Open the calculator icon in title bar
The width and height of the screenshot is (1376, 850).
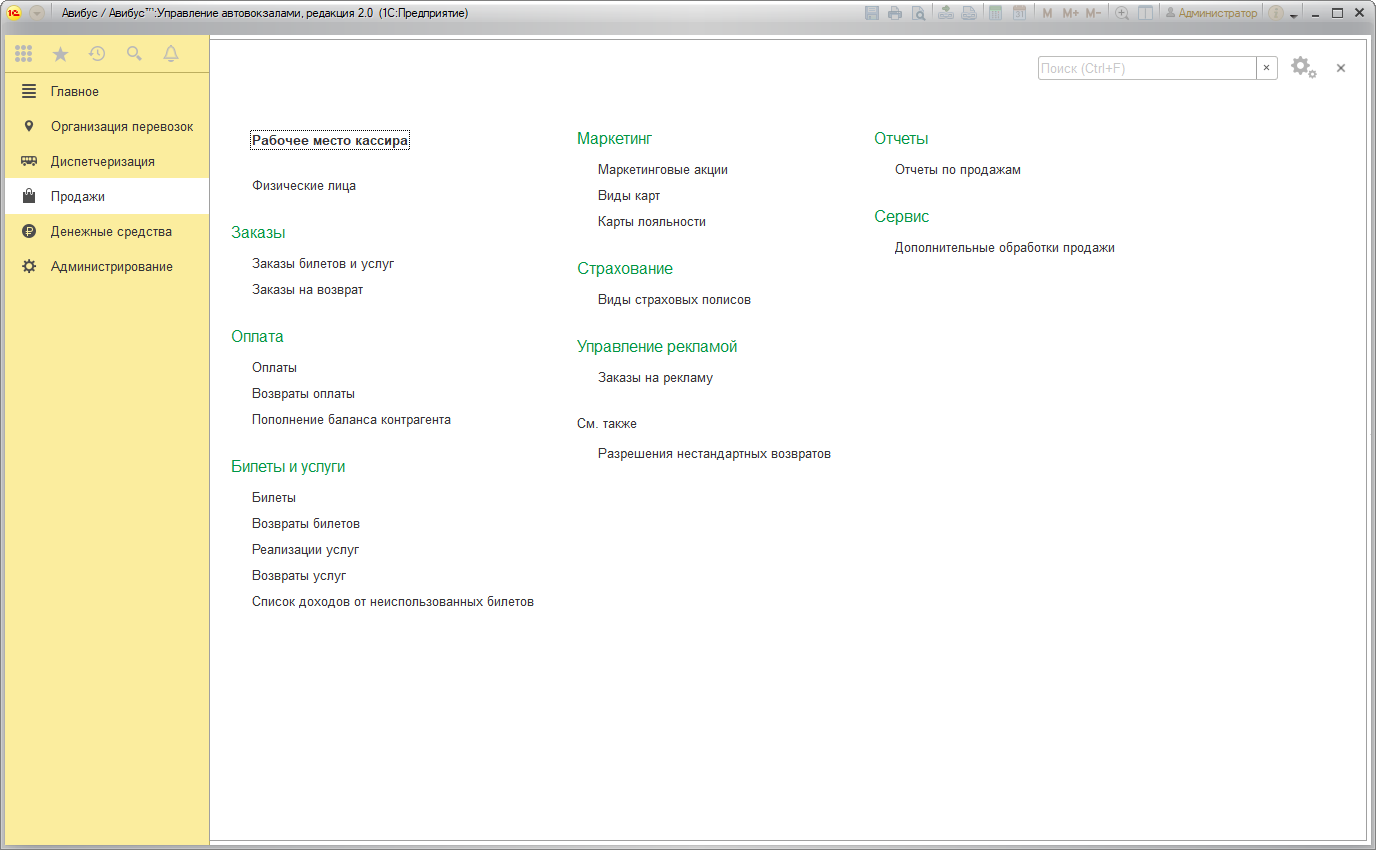pos(995,13)
